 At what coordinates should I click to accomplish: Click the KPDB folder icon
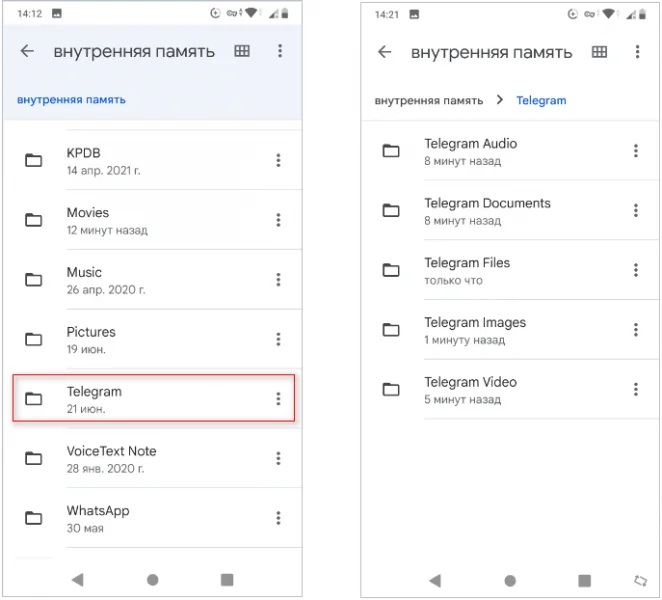33,160
